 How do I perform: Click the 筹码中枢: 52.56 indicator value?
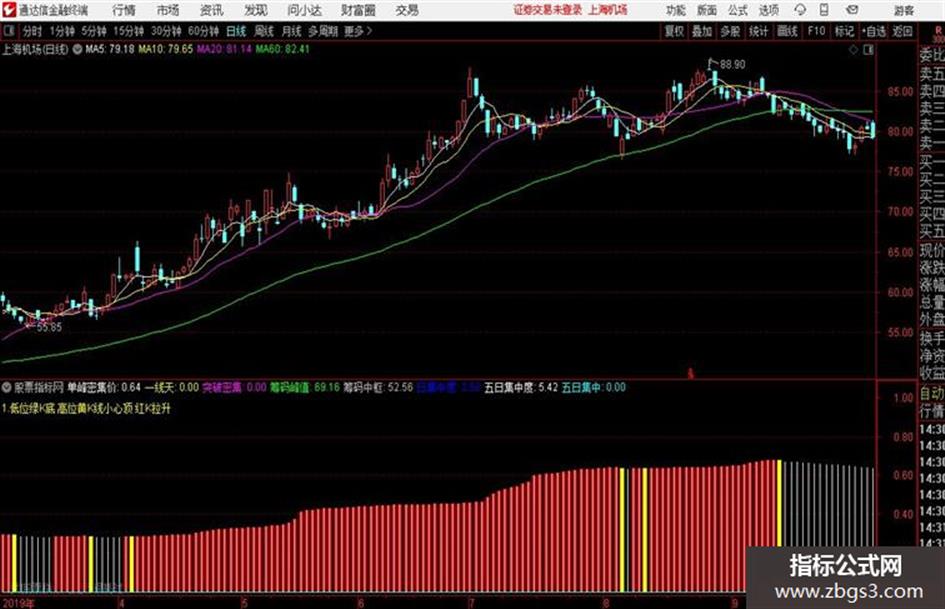pyautogui.click(x=378, y=387)
